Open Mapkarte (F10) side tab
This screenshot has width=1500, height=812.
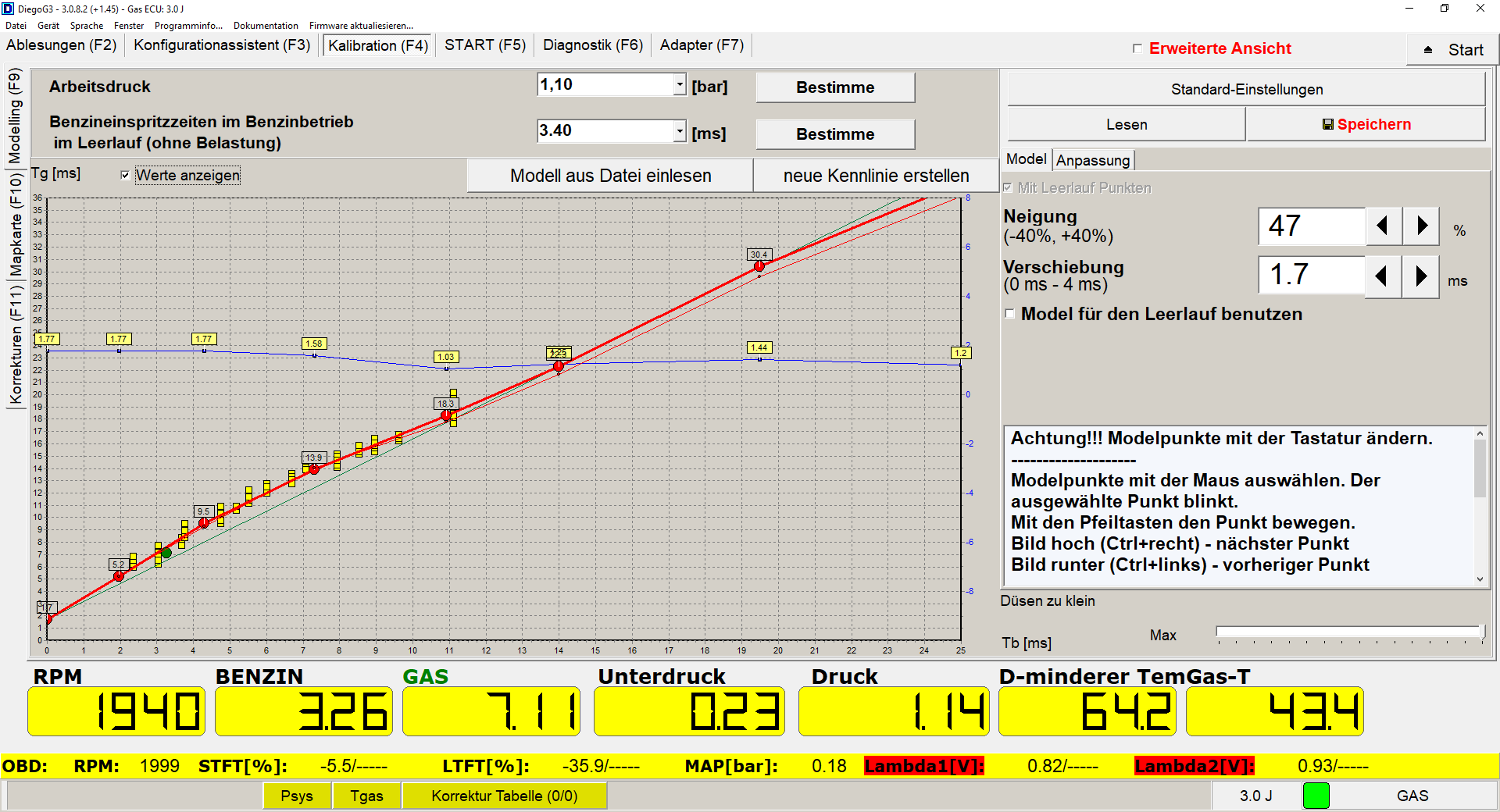[16, 225]
